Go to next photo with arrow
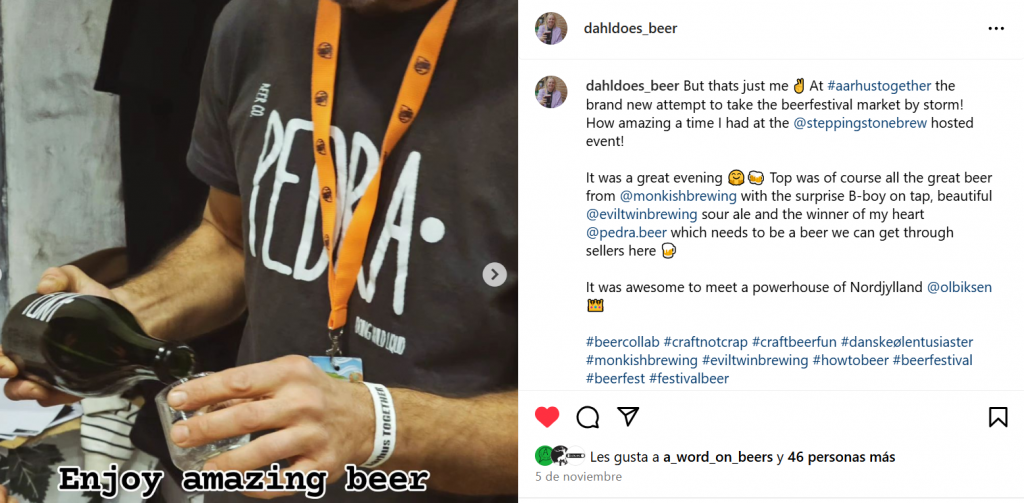The height and width of the screenshot is (503, 1024). [x=494, y=274]
